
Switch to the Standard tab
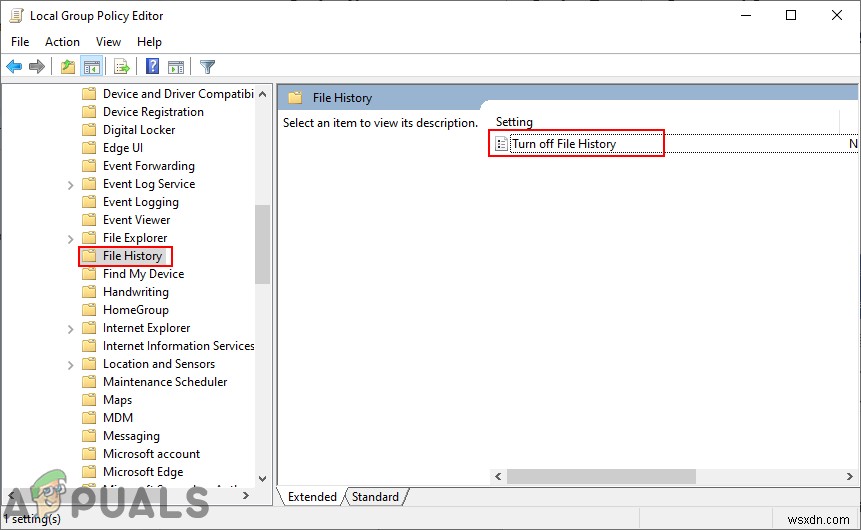(x=376, y=496)
